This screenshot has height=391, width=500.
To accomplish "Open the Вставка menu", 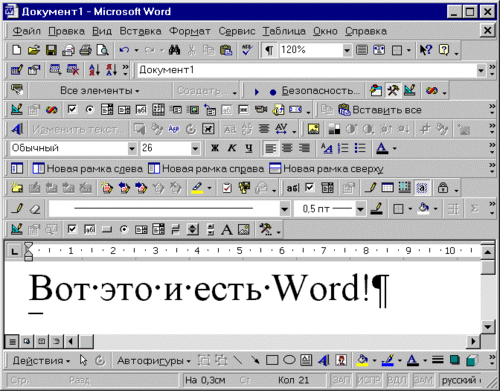I will [x=140, y=31].
